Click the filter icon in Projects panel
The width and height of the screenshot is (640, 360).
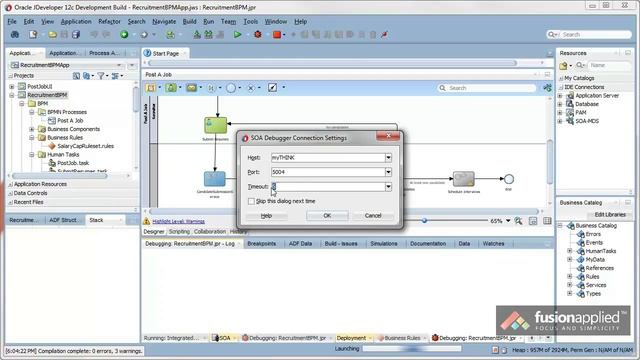pyautogui.click(x=101, y=76)
